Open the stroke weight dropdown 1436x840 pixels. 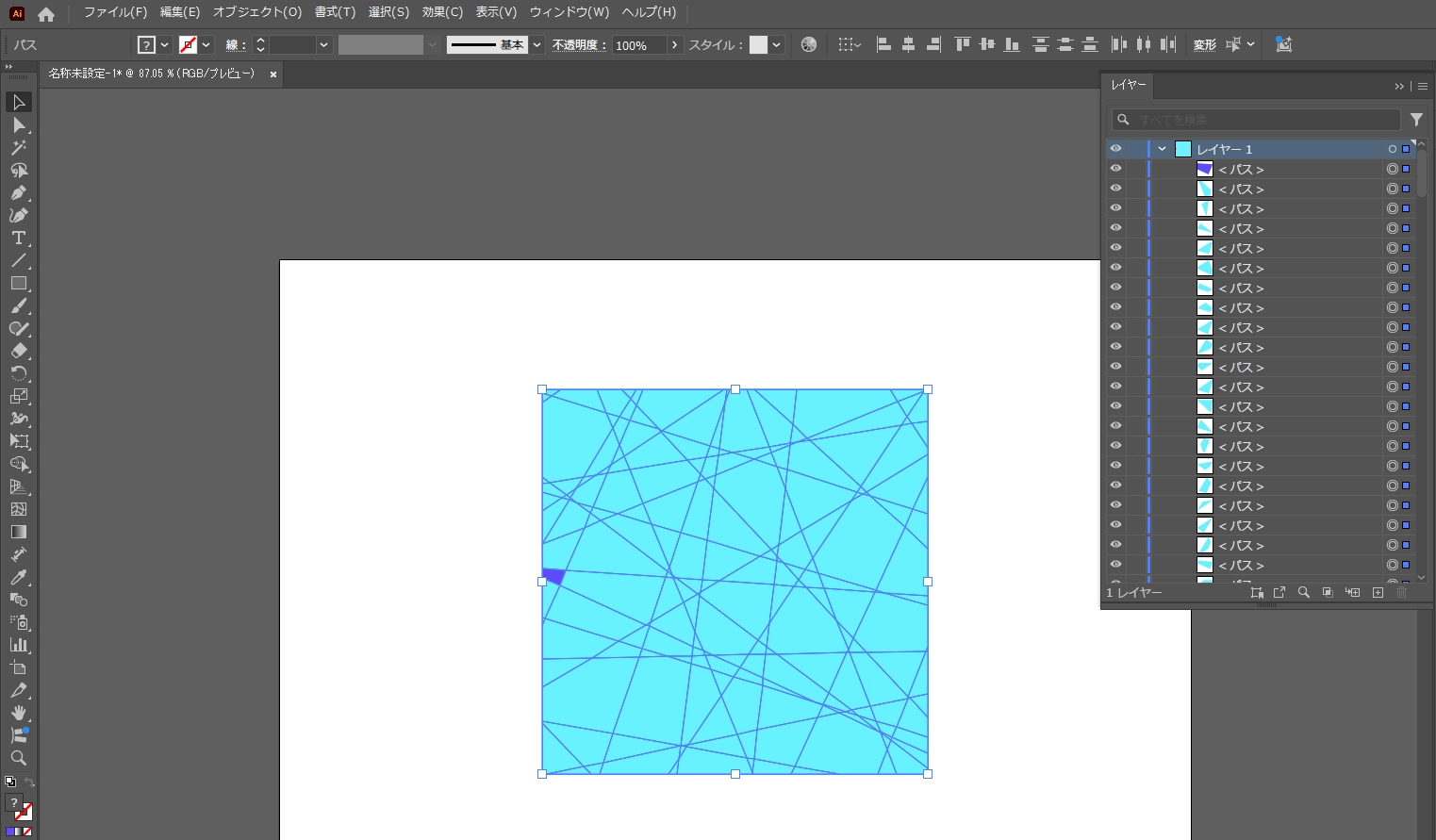[x=323, y=44]
